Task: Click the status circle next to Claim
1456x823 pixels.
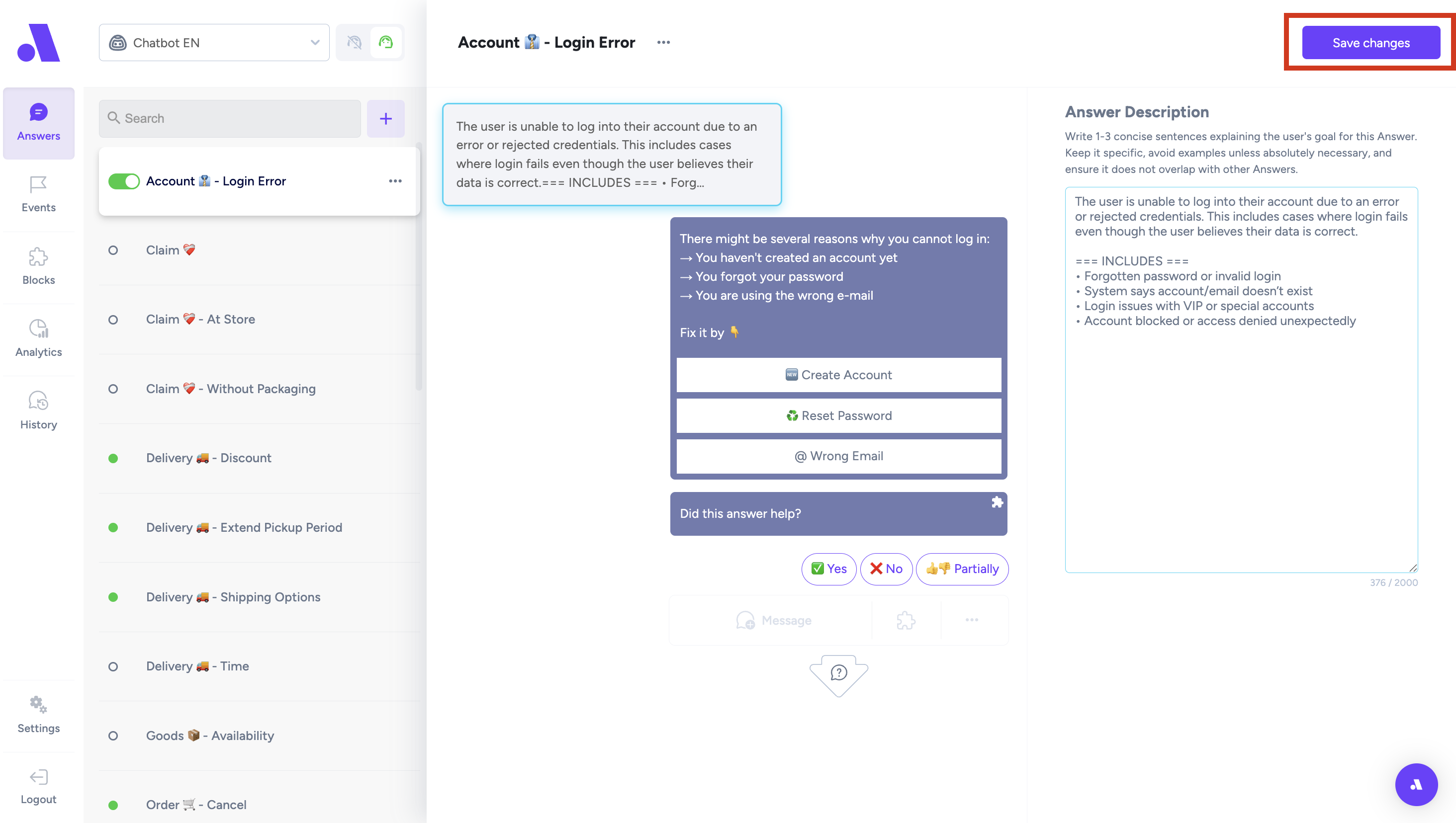Action: point(113,250)
